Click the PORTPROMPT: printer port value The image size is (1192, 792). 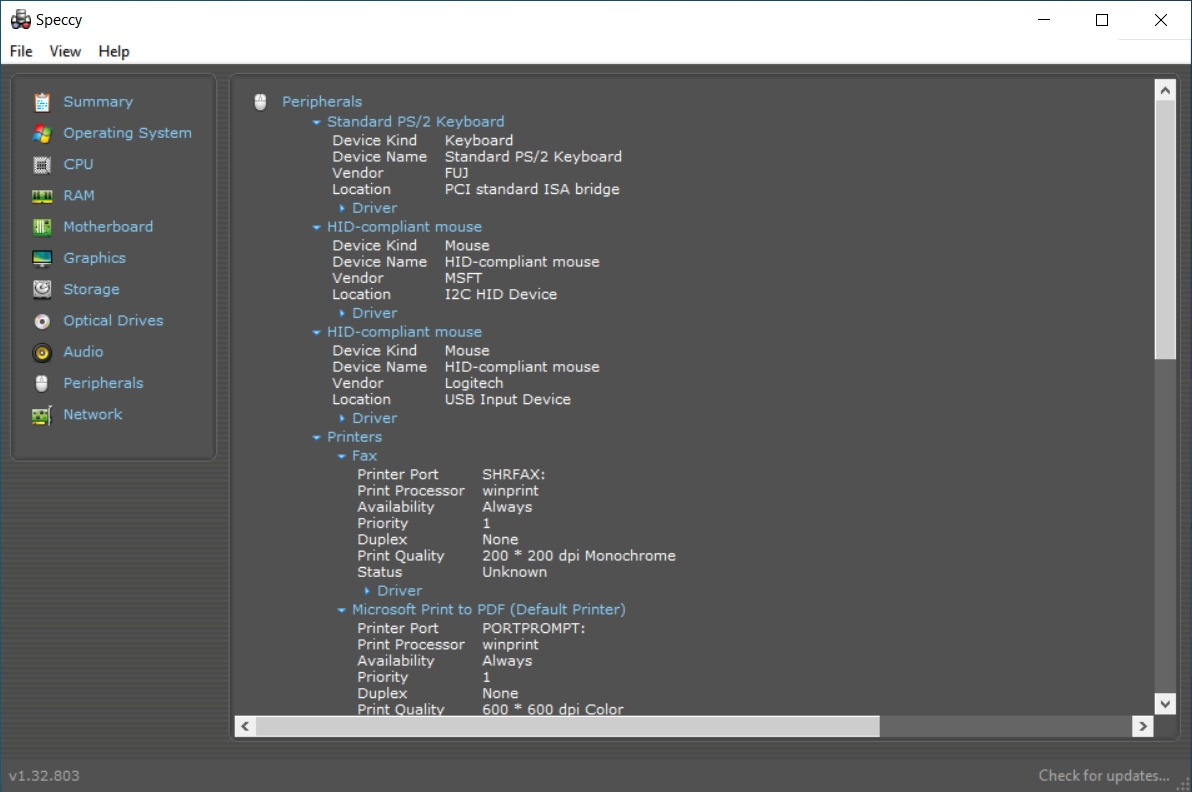tap(534, 629)
